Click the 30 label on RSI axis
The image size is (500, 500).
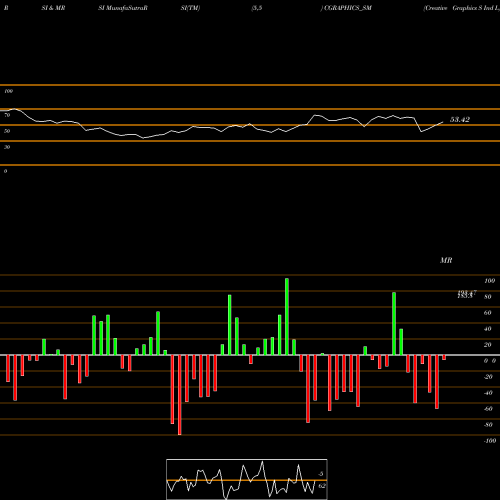pyautogui.click(x=7, y=147)
